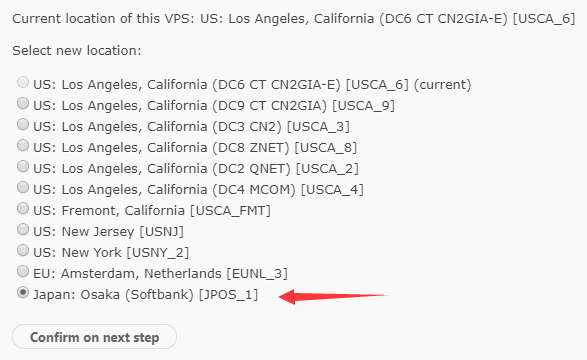This screenshot has height=360, width=587.
Task: Select the DC3 CN2 USCA_3 radio option
Action: click(x=23, y=124)
